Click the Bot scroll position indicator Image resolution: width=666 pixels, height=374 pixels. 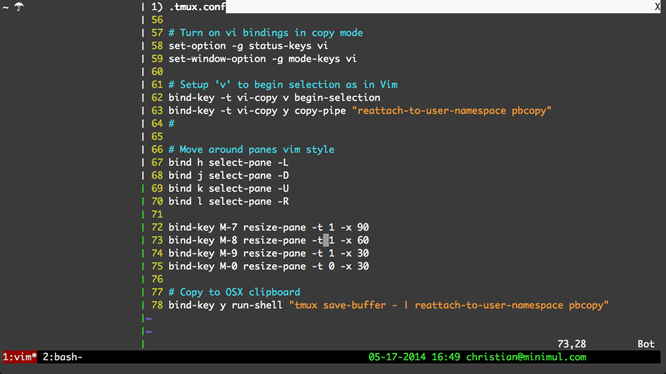[x=646, y=344]
